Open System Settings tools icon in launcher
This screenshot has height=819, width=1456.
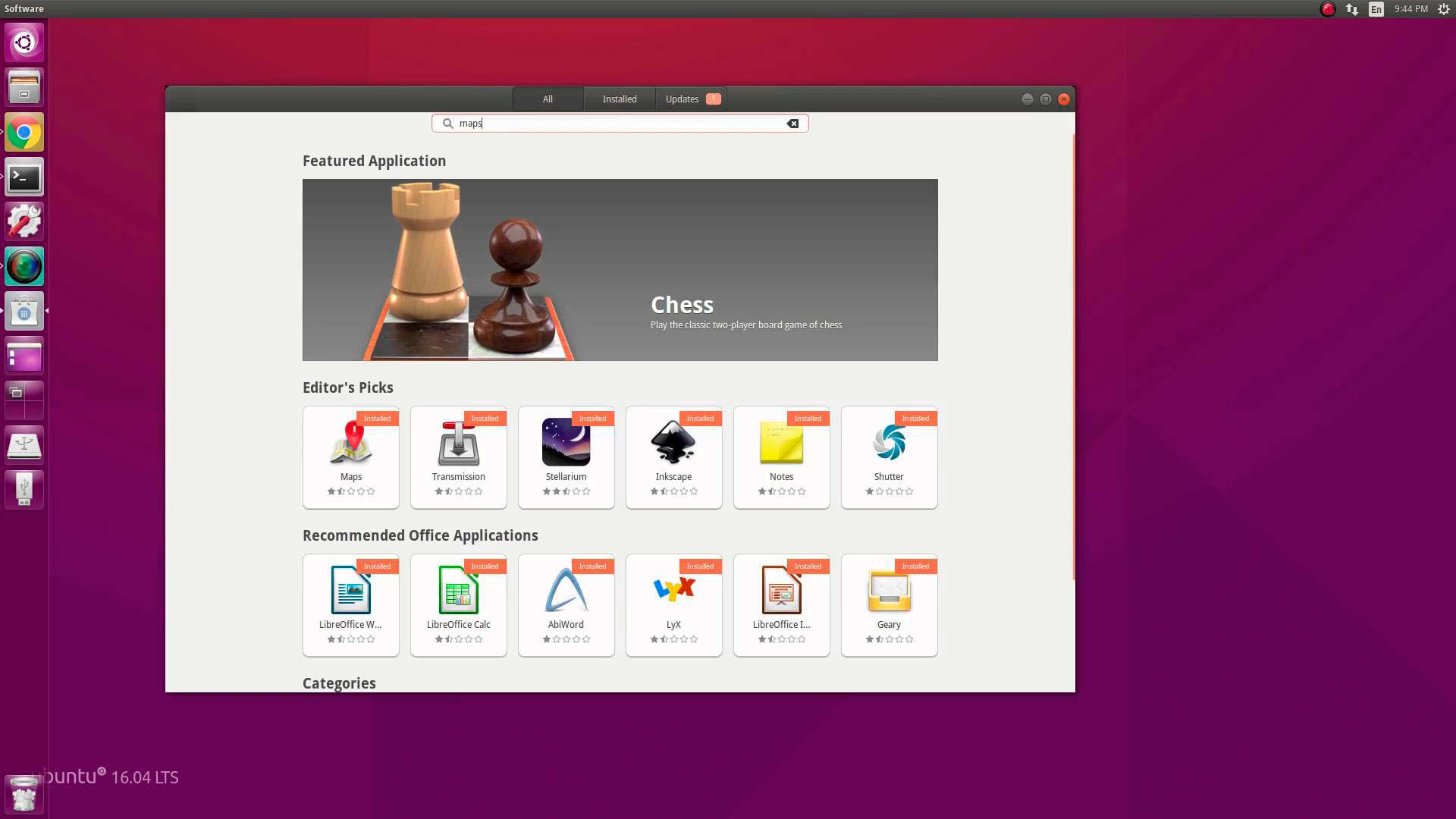[x=24, y=221]
